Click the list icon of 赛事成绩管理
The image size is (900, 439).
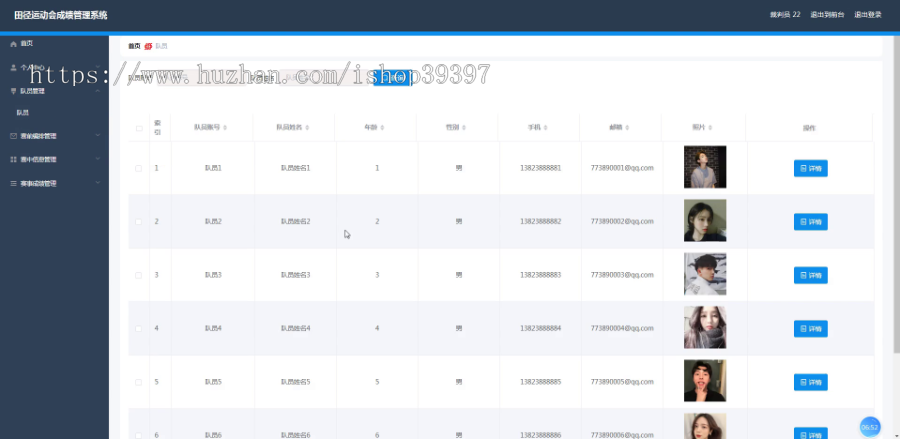tap(13, 184)
